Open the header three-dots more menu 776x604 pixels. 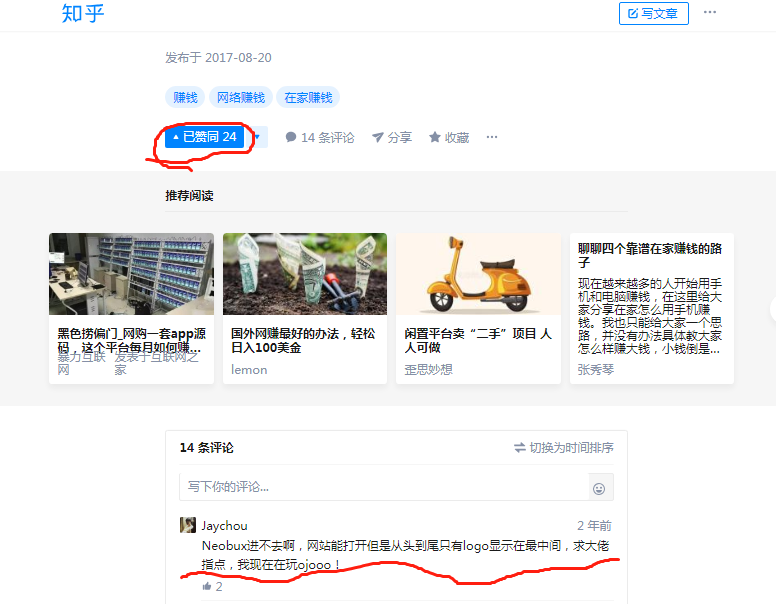click(x=710, y=12)
